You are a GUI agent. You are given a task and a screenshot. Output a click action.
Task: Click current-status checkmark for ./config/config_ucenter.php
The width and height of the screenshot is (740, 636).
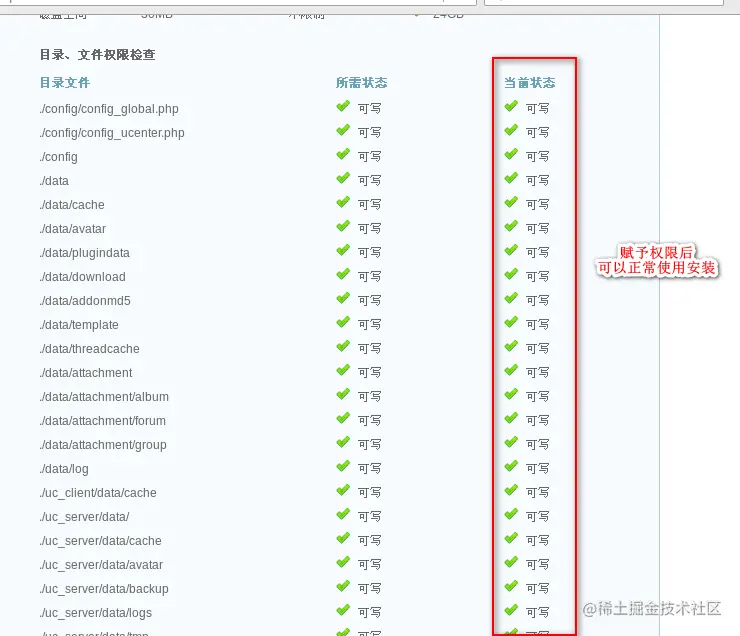point(511,130)
